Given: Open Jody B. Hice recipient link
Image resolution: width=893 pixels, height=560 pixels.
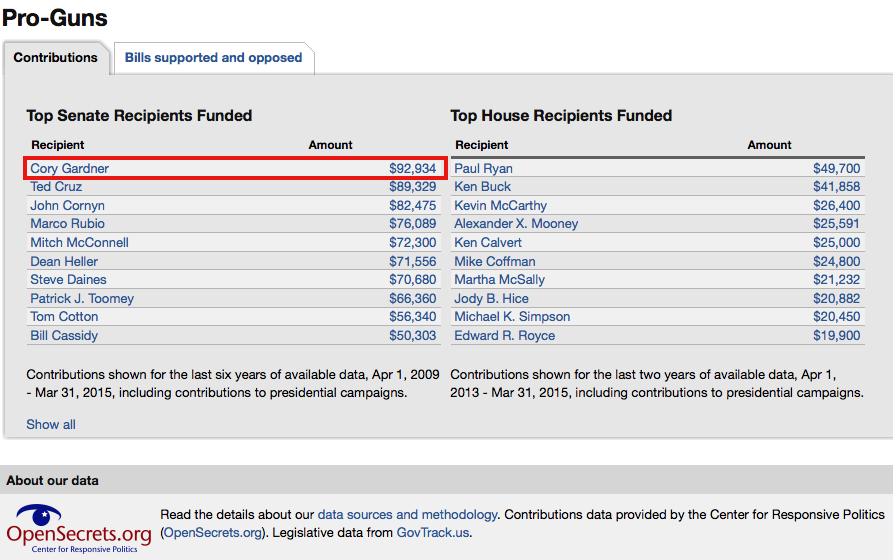Looking at the screenshot, I should [491, 299].
